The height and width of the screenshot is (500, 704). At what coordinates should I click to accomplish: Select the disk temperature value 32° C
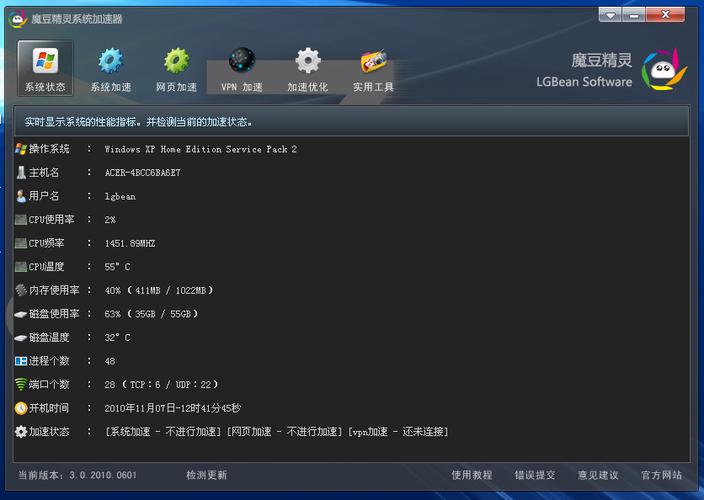pyautogui.click(x=117, y=338)
